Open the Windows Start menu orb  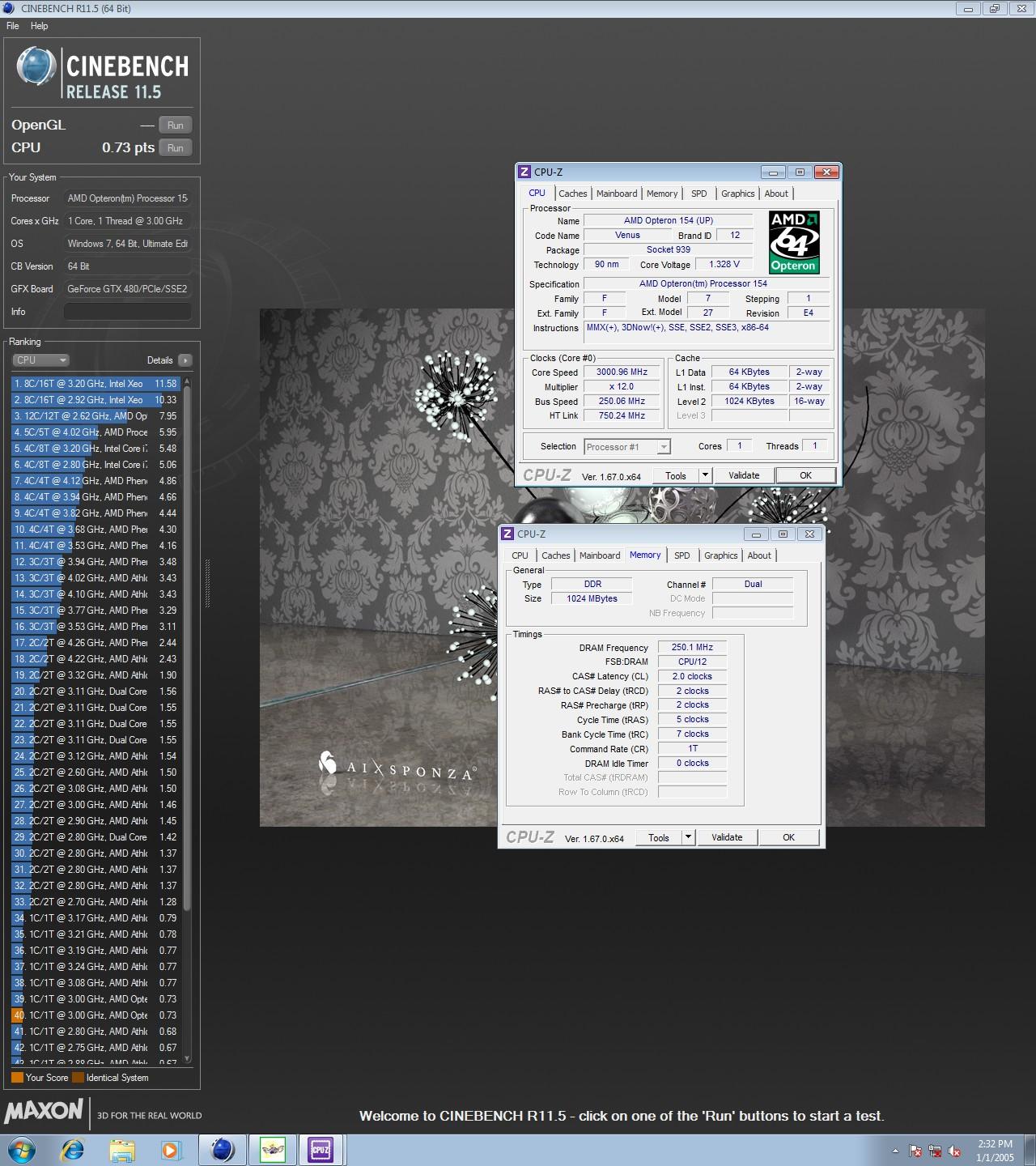tap(20, 1150)
